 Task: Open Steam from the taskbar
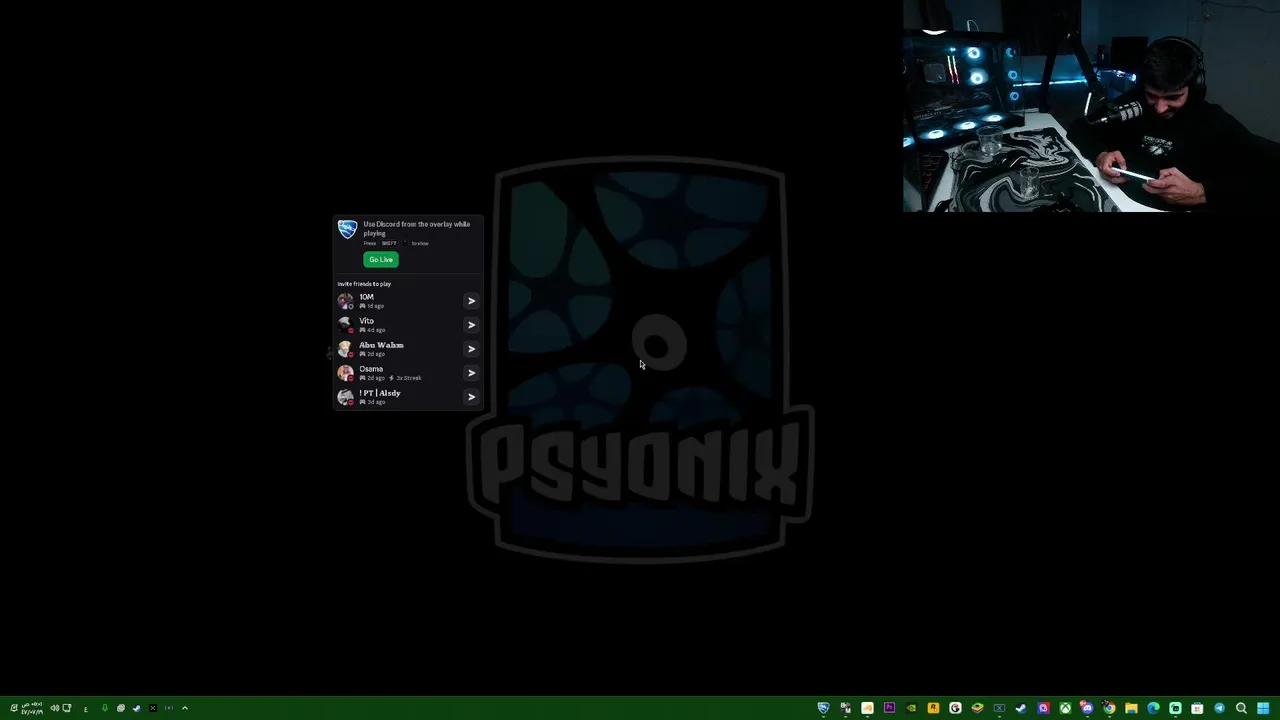tap(1021, 708)
